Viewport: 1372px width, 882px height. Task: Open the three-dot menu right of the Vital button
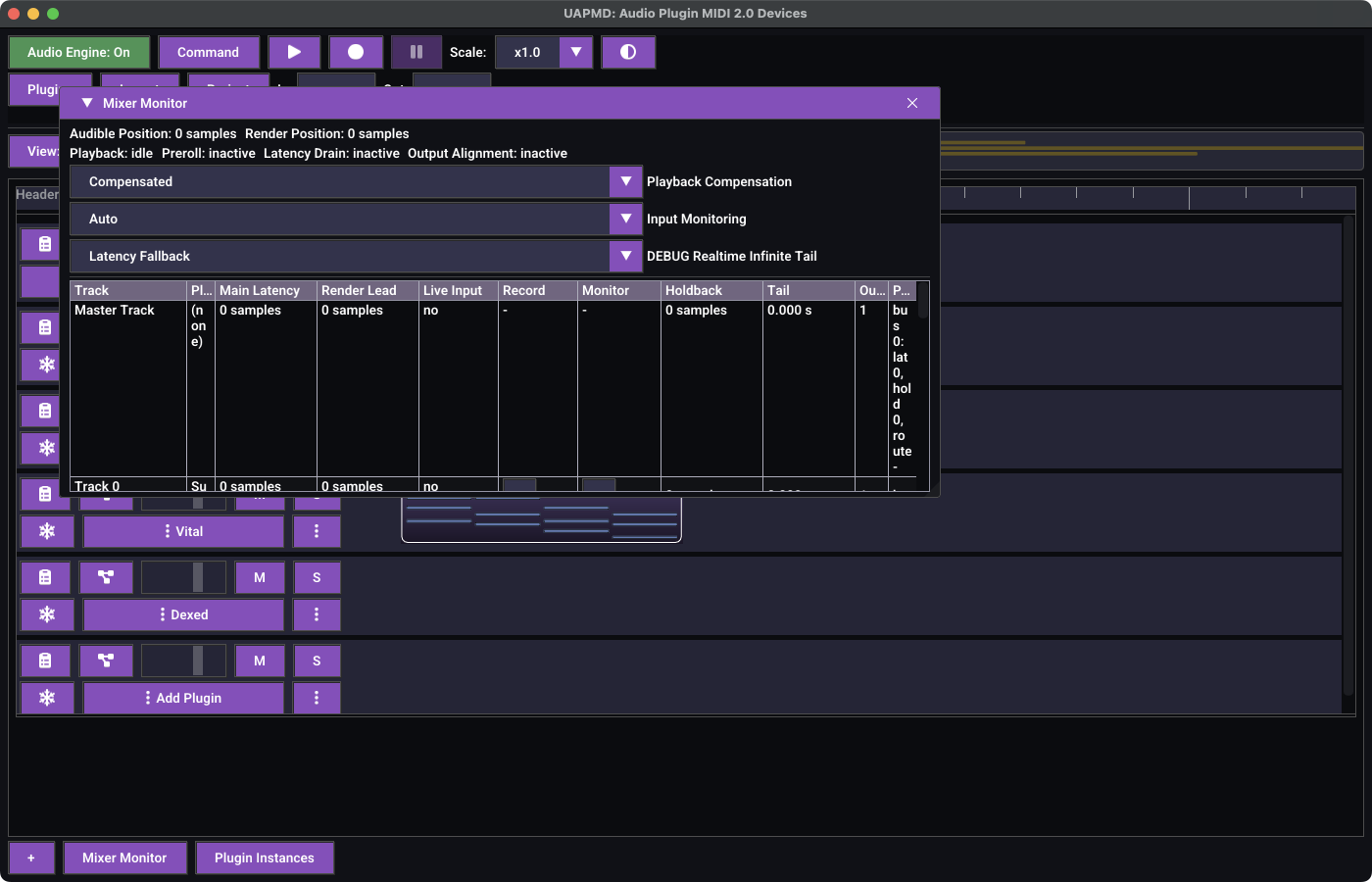pos(317,531)
